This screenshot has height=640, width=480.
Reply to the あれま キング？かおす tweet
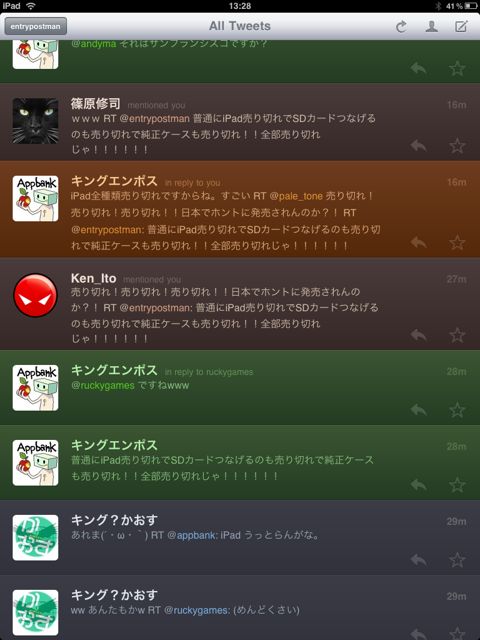418,559
